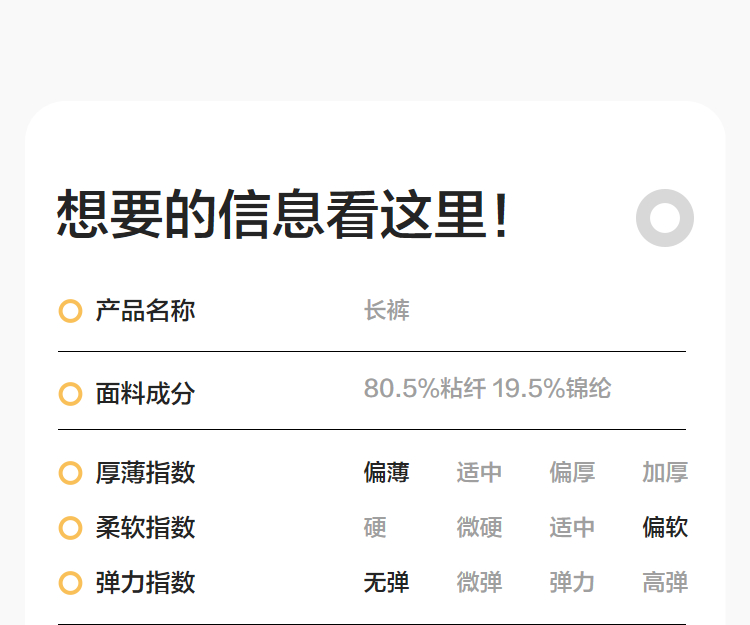This screenshot has width=750, height=625.
Task: Click the yellow circle next to 面料成分
Action: (70, 394)
